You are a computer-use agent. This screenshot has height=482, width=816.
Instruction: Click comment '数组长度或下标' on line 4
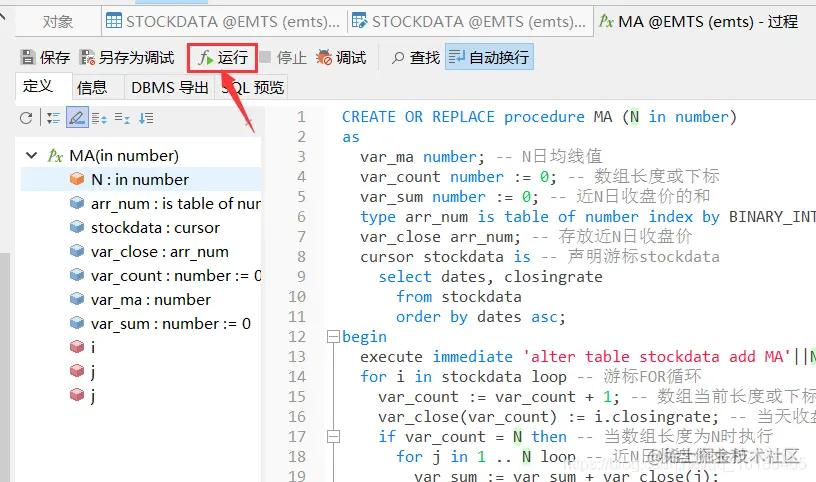tap(657, 176)
